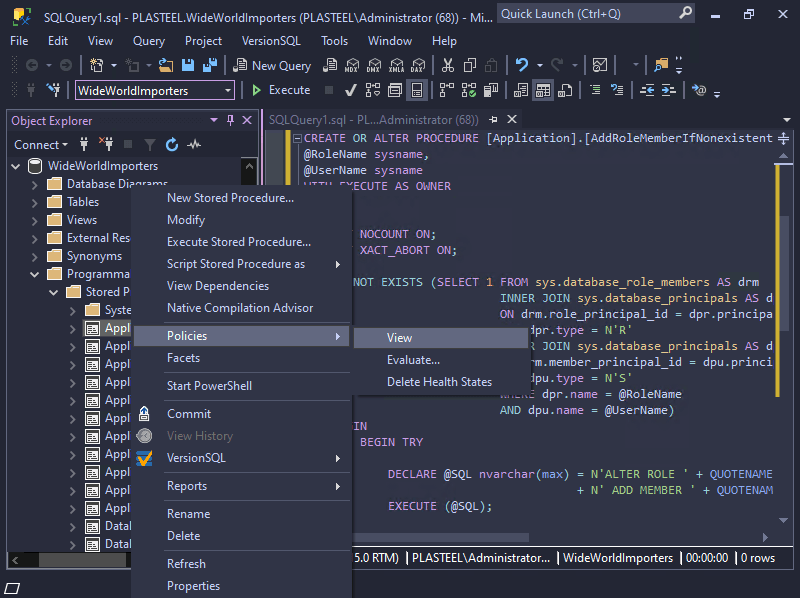
Task: Select Properties in context menu
Action: (241, 586)
